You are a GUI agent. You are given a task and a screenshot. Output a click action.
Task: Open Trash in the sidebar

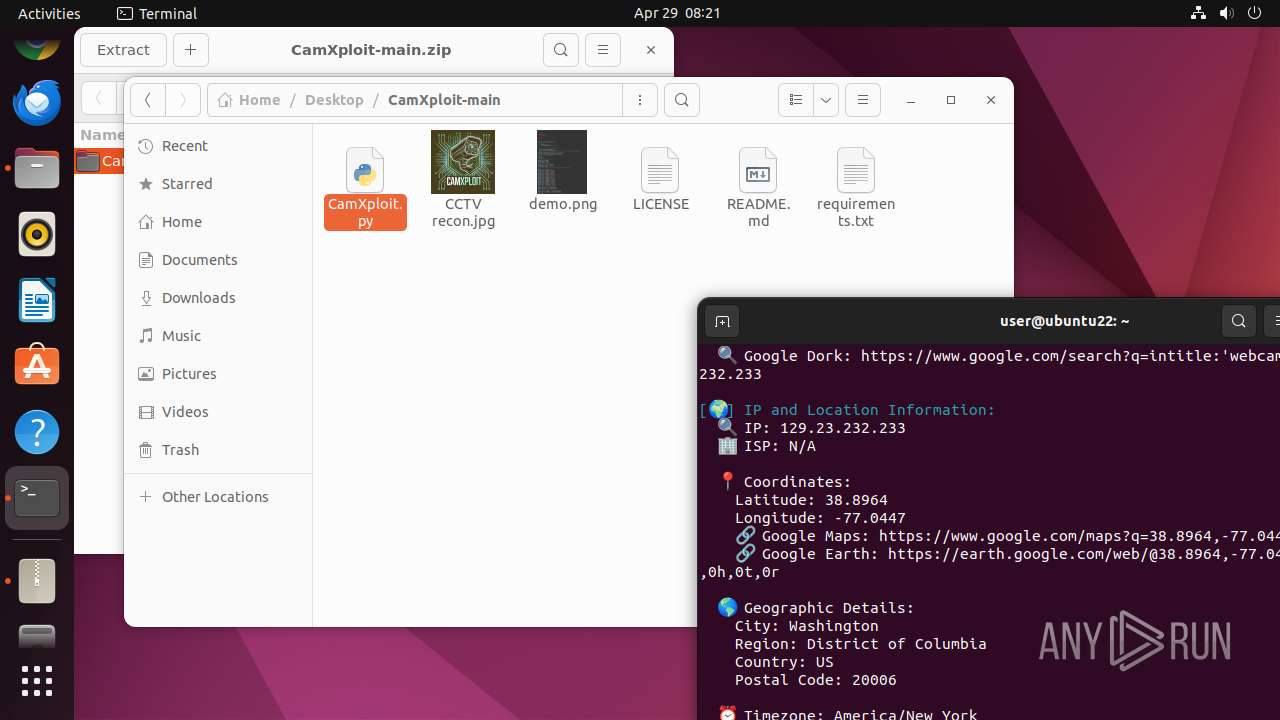pyautogui.click(x=218, y=450)
